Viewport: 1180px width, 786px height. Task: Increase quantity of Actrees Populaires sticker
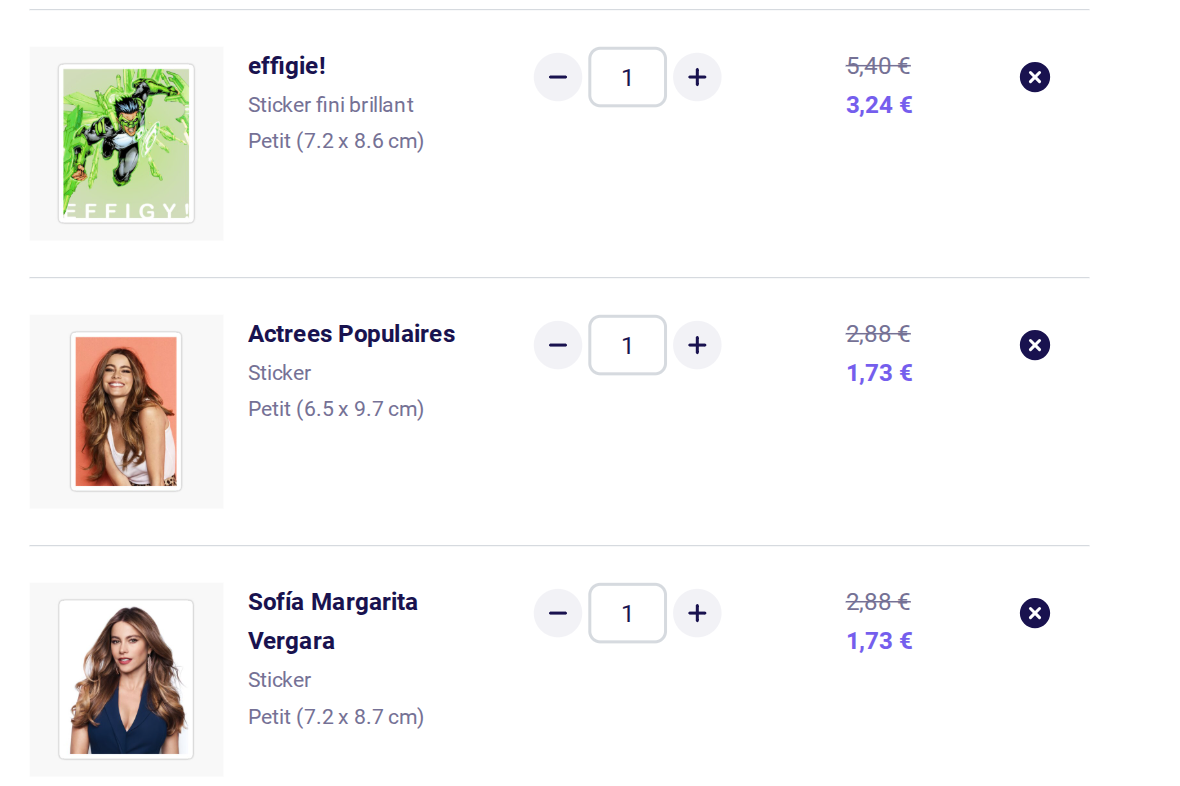(x=697, y=345)
